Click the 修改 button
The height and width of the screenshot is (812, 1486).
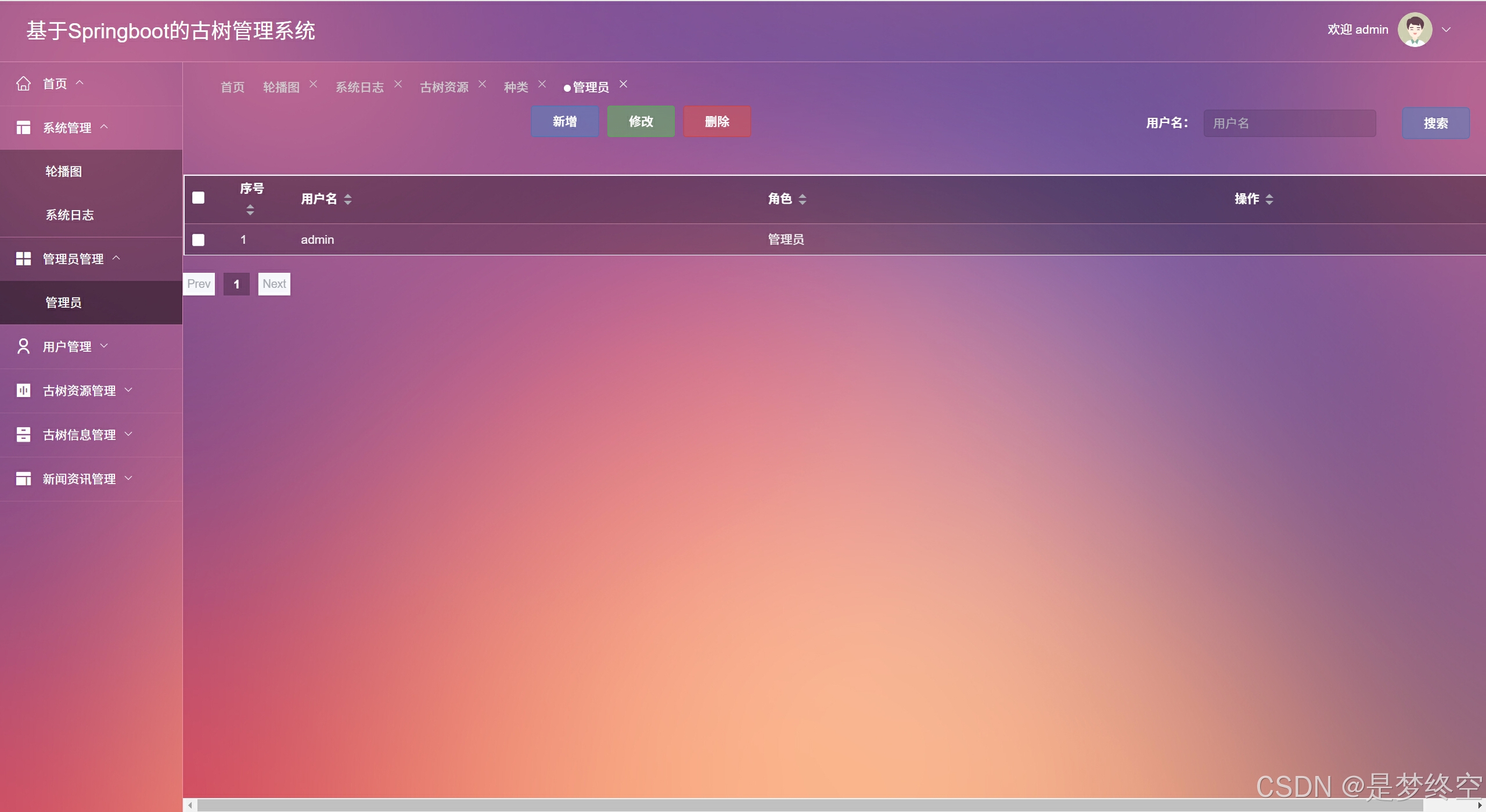point(641,121)
